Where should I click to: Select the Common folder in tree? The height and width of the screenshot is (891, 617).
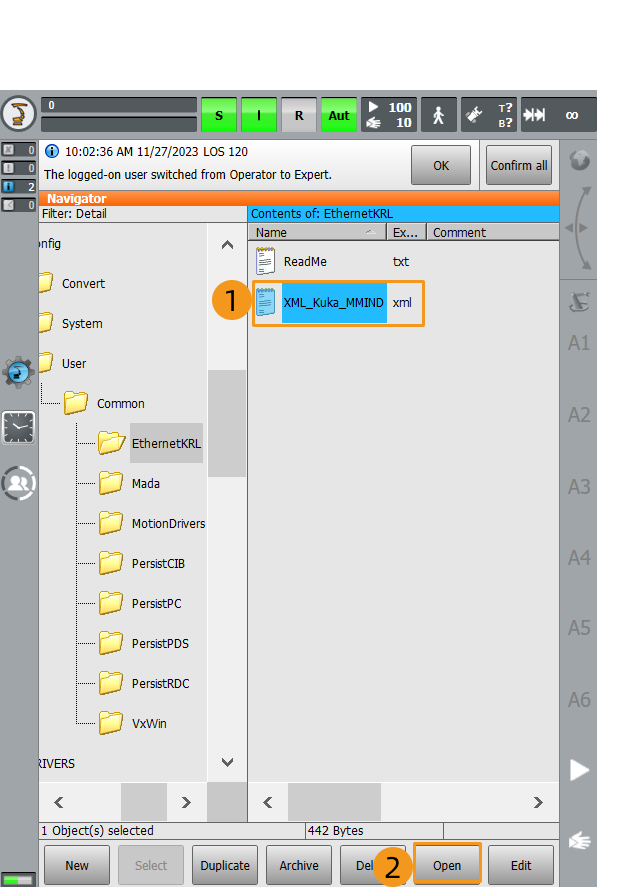click(x=120, y=403)
